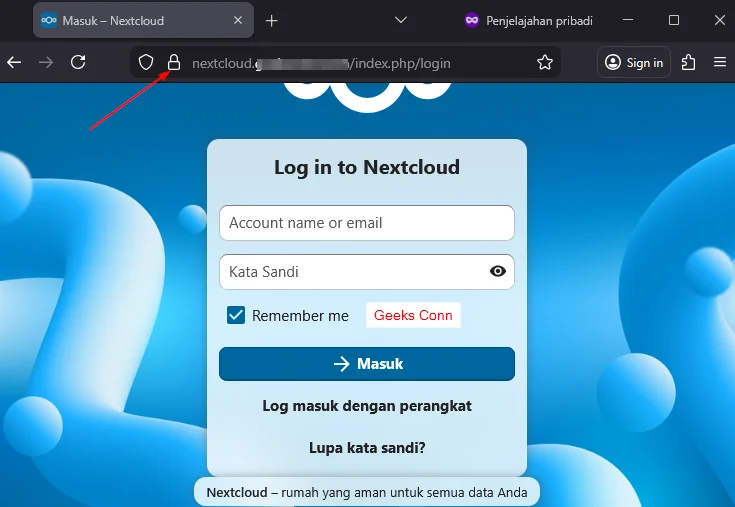This screenshot has height=507, width=735.
Task: Click the padlock site security icon
Action: 174,62
